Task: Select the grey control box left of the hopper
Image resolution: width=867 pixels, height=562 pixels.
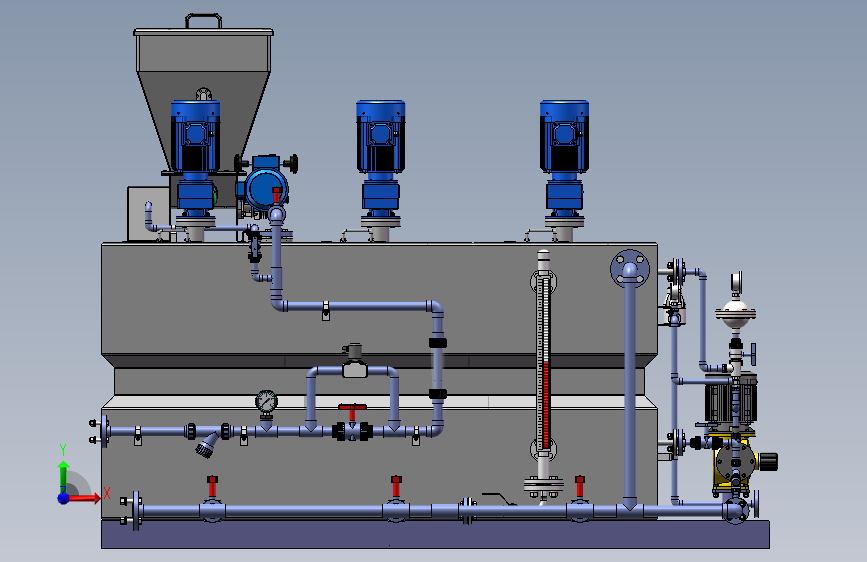Action: 149,214
